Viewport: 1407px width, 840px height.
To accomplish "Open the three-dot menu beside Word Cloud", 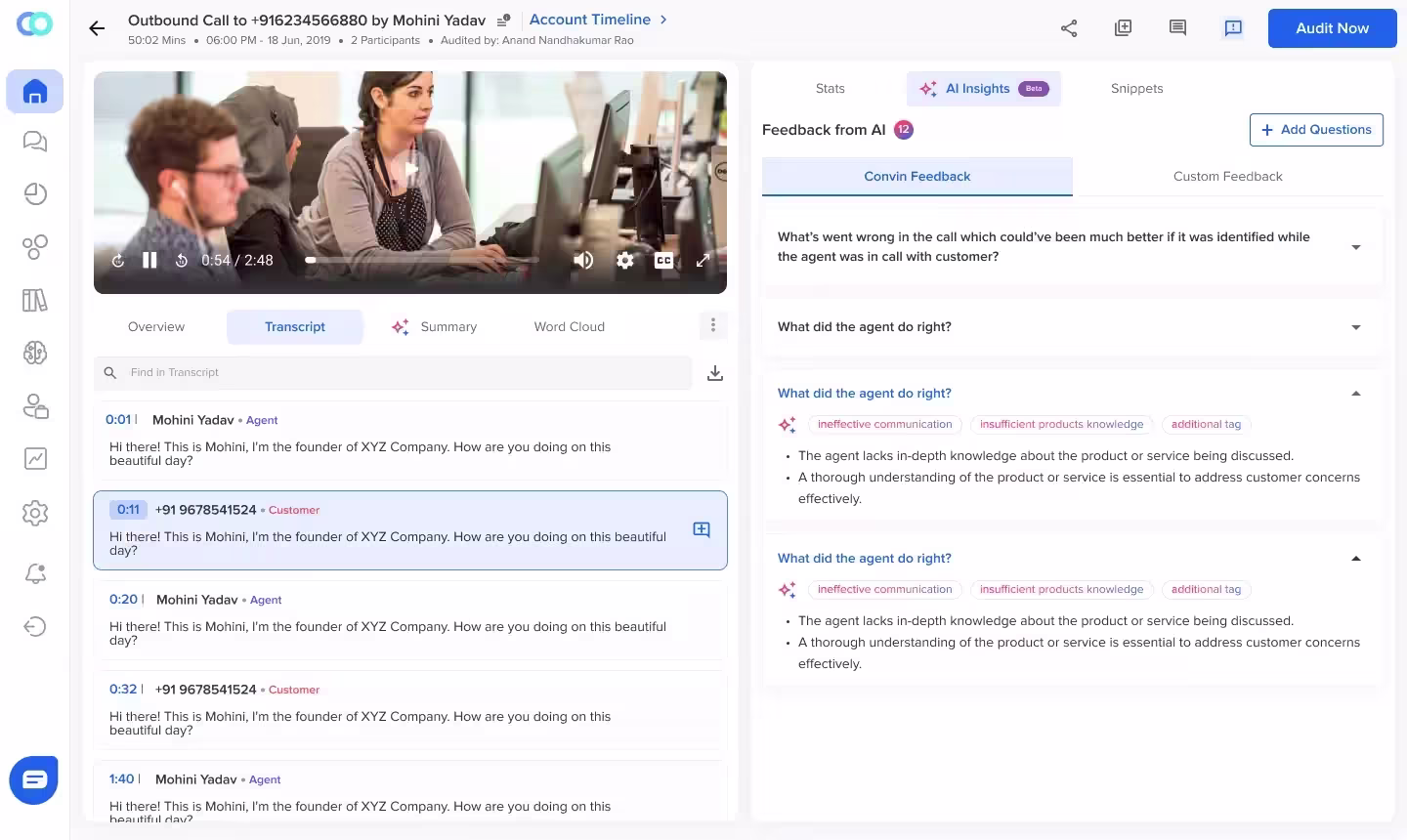I will [x=712, y=325].
